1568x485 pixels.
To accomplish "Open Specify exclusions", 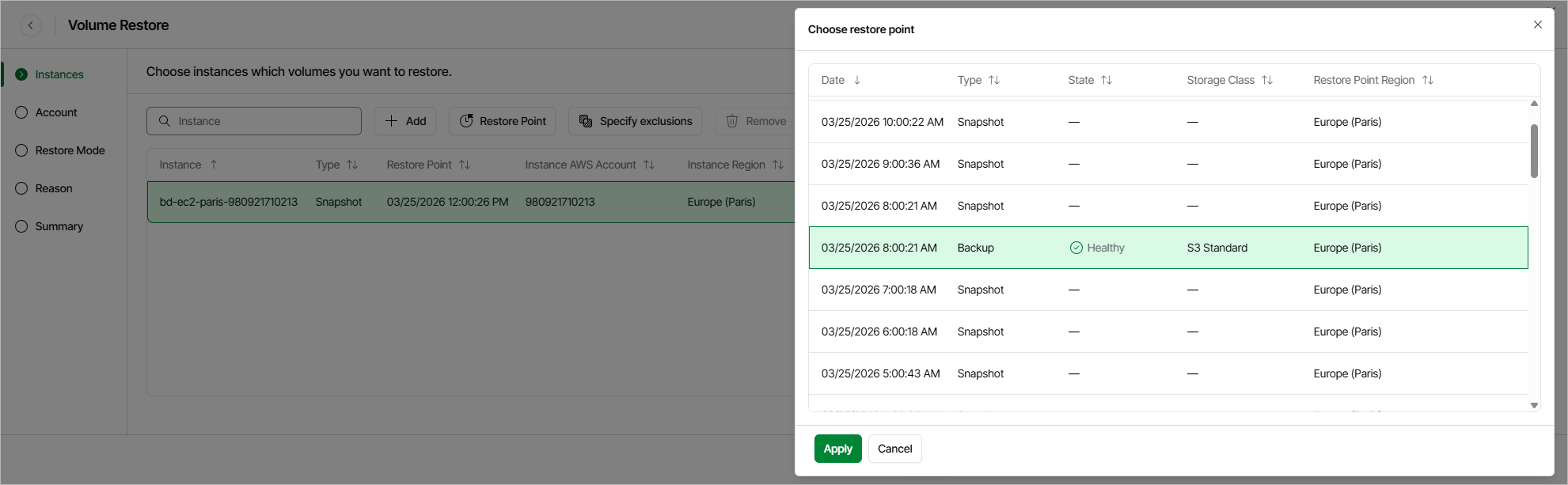I will pyautogui.click(x=635, y=121).
